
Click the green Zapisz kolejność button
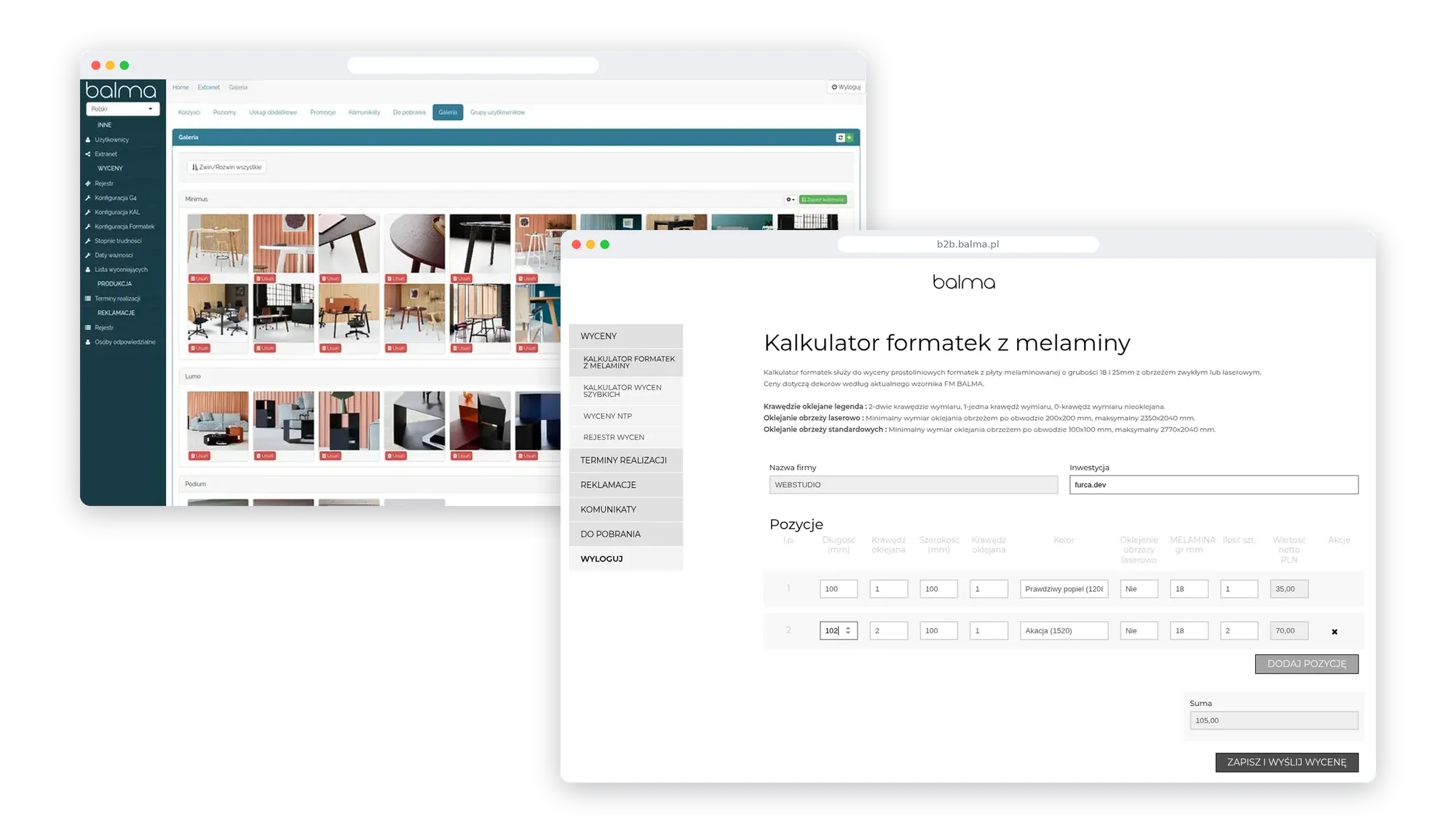tap(823, 199)
